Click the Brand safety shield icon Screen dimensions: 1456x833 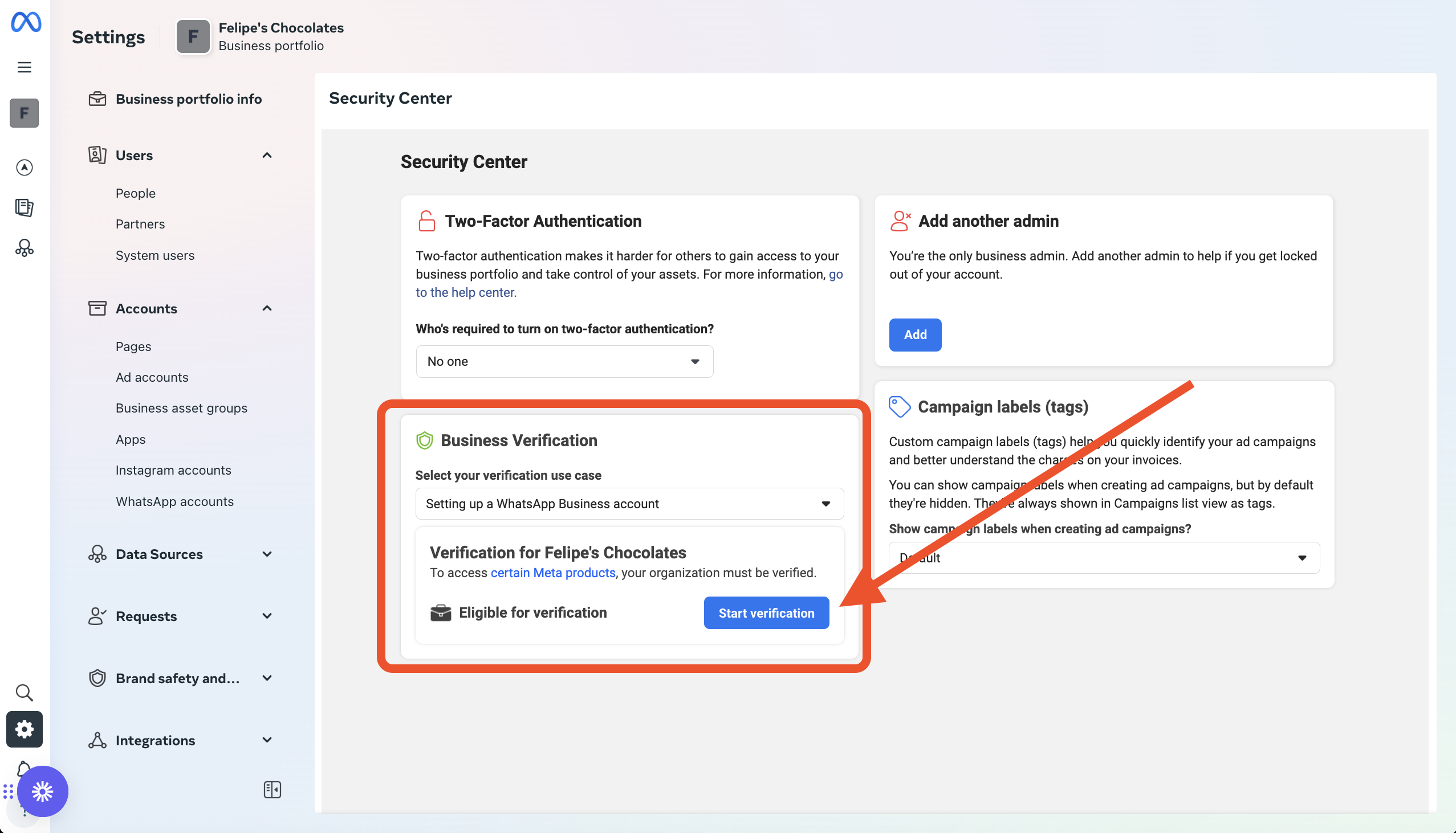pyautogui.click(x=97, y=678)
